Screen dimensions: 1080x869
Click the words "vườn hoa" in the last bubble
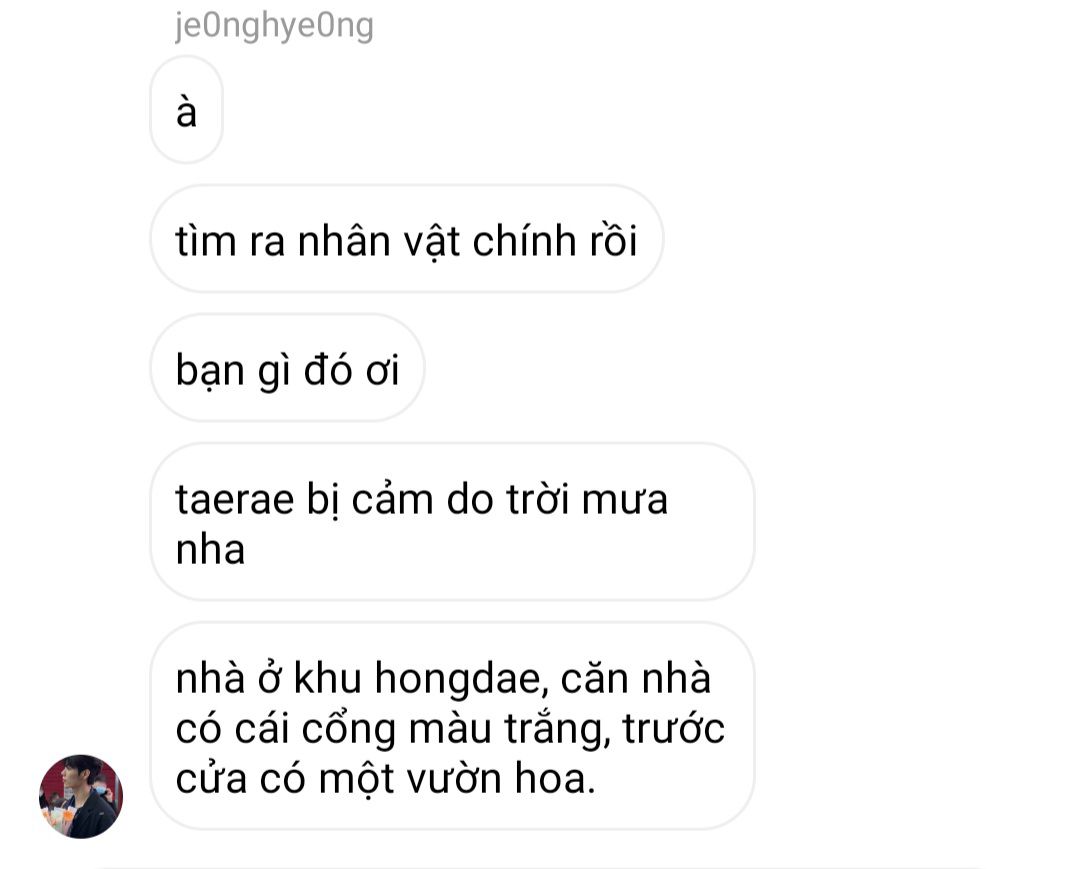[500, 779]
